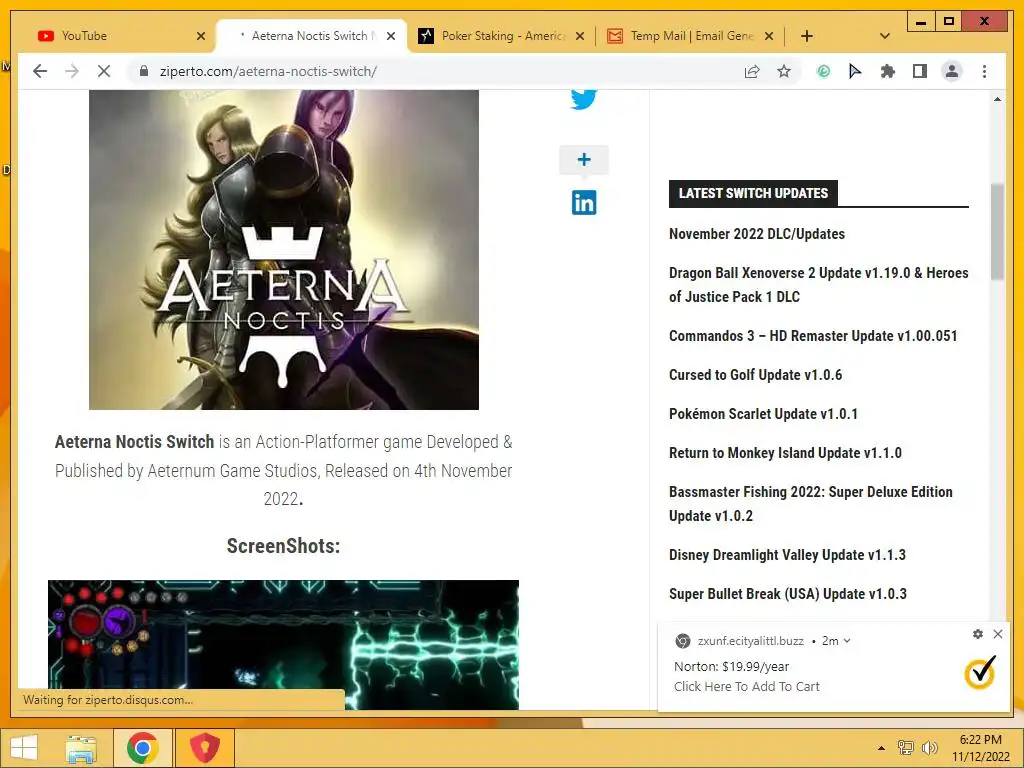Open November 2022 DLC/Updates link
1024x768 pixels.
[x=757, y=234]
